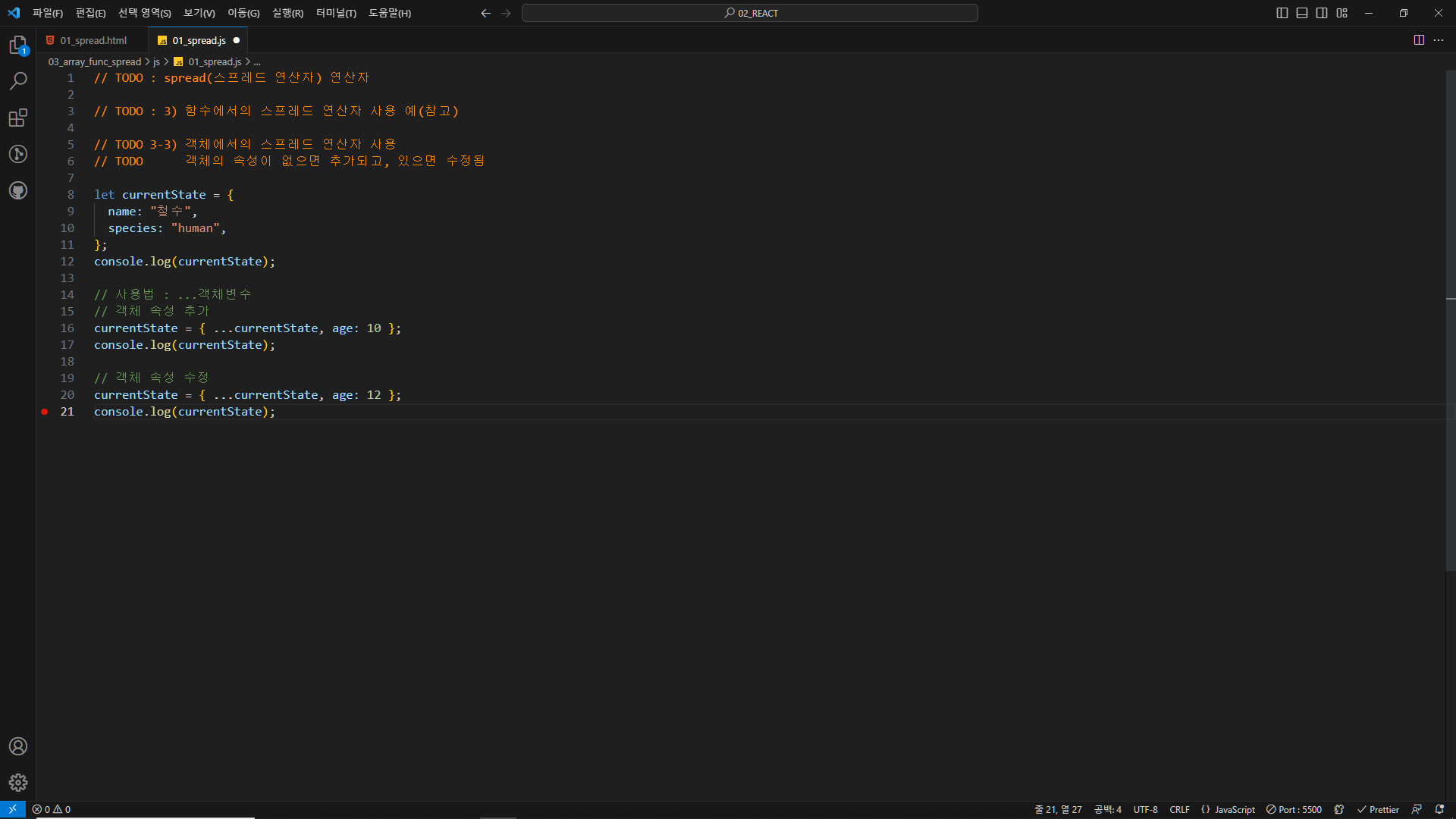The image size is (1456, 819).
Task: Open the GitHub view icon
Action: pos(18,190)
